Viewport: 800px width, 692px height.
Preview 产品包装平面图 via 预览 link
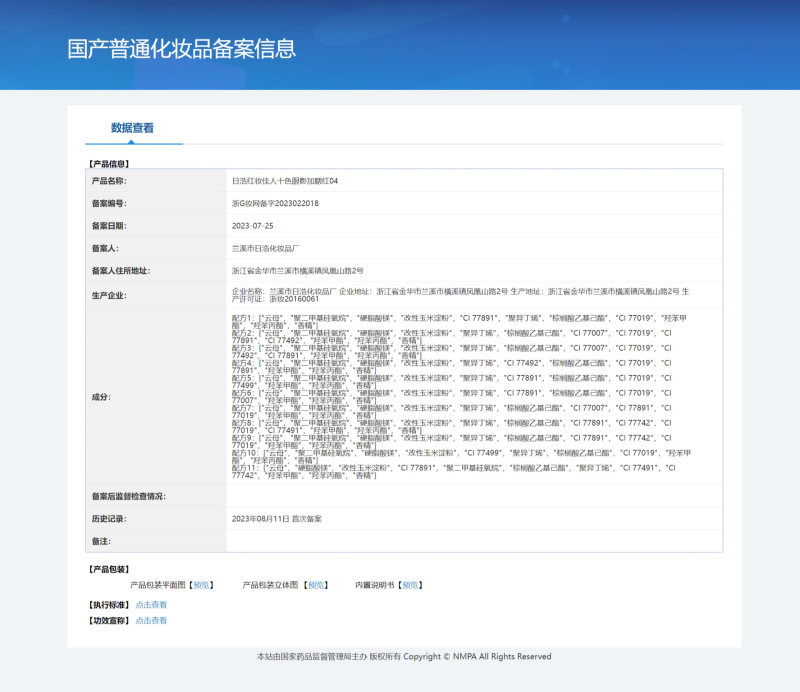[202, 585]
